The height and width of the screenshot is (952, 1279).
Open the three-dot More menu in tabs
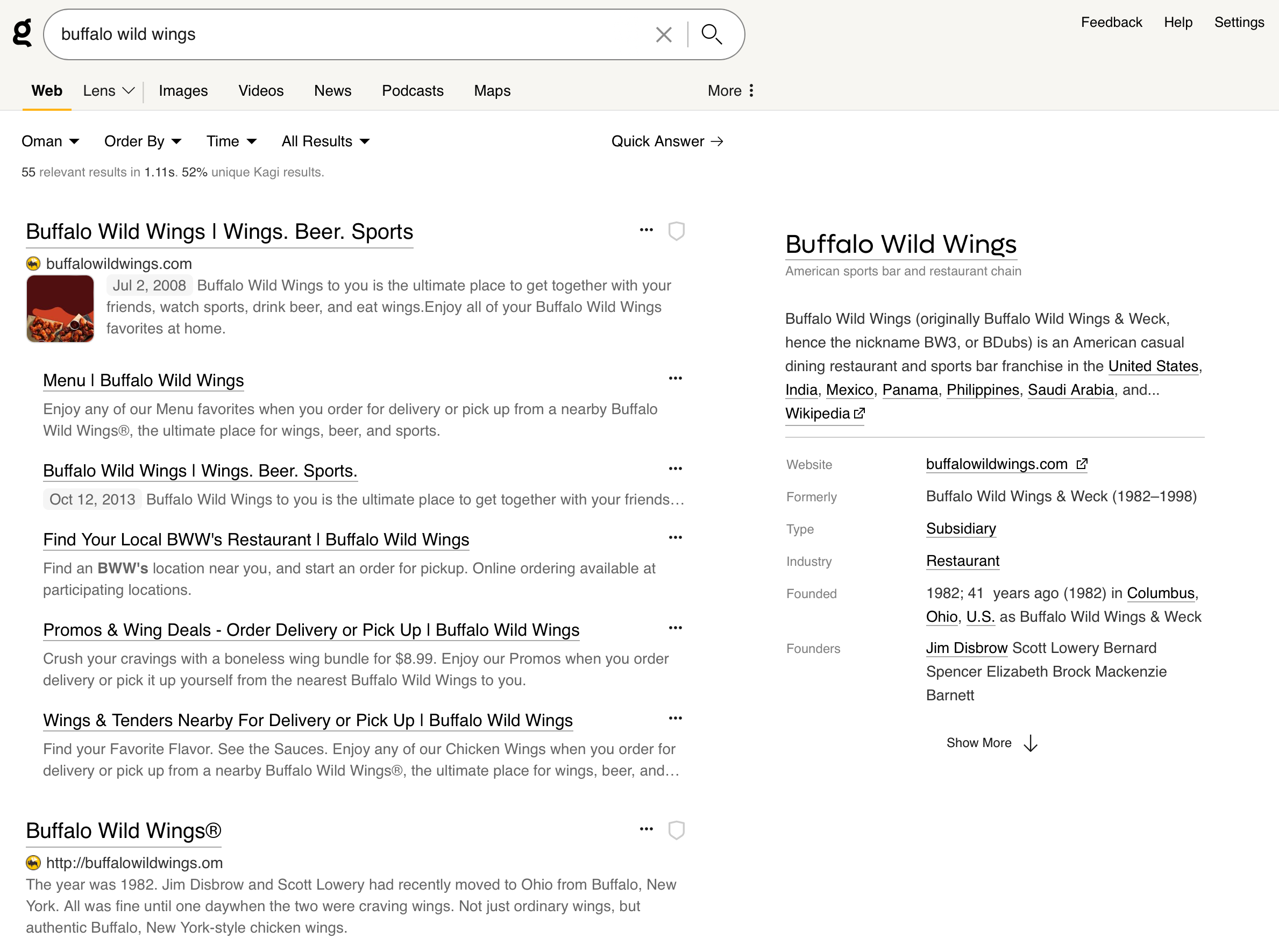751,90
